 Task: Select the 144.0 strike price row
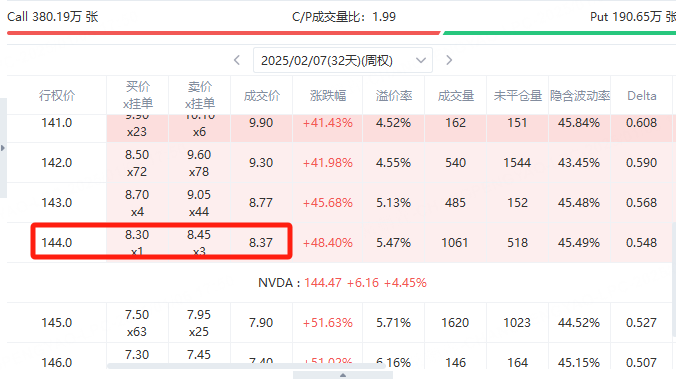[x=340, y=243]
